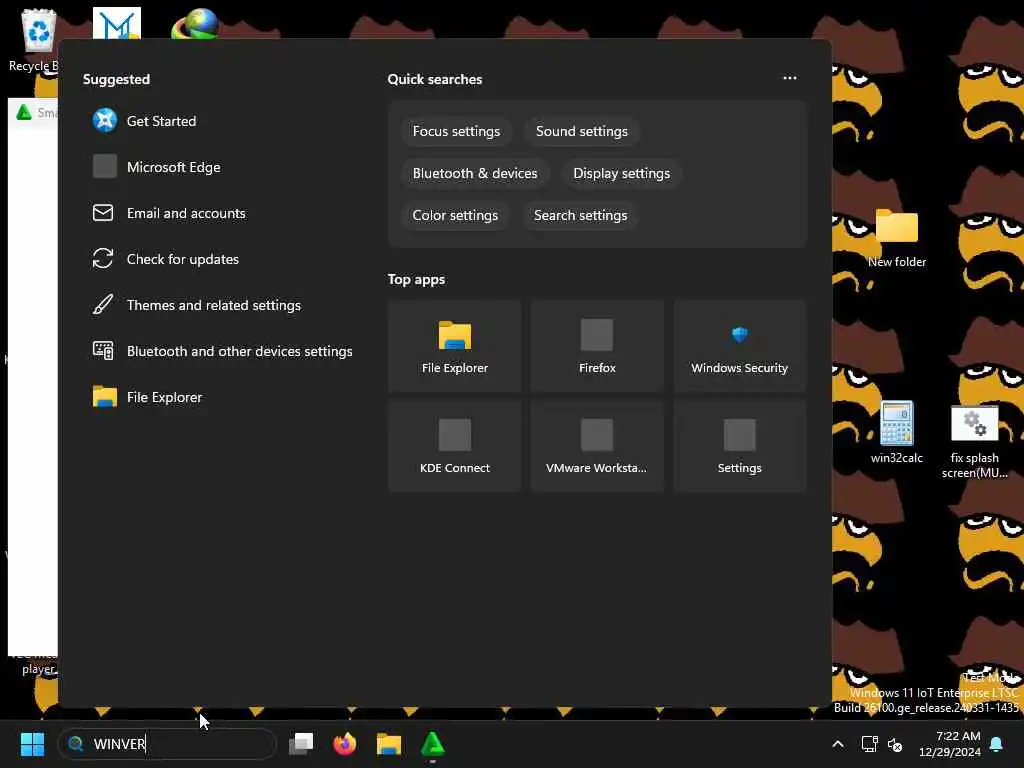
Task: Launch VMware Workstation tile
Action: coord(597,446)
